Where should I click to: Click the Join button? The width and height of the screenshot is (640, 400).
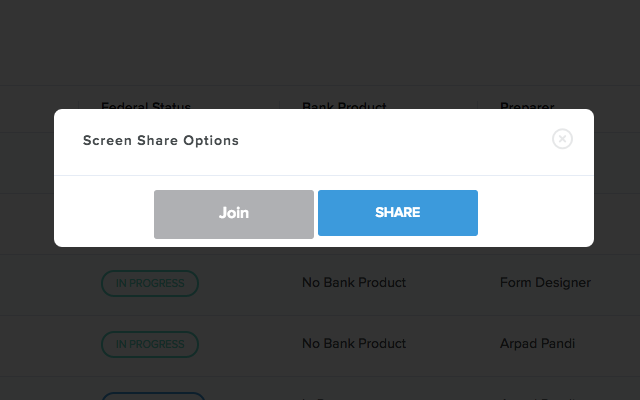point(234,214)
